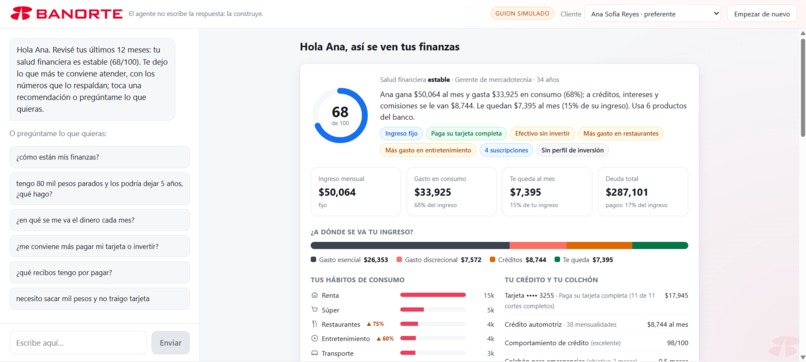Image resolution: width=806 pixels, height=362 pixels.
Task: Click the 98/100 credit behavior value
Action: click(678, 343)
